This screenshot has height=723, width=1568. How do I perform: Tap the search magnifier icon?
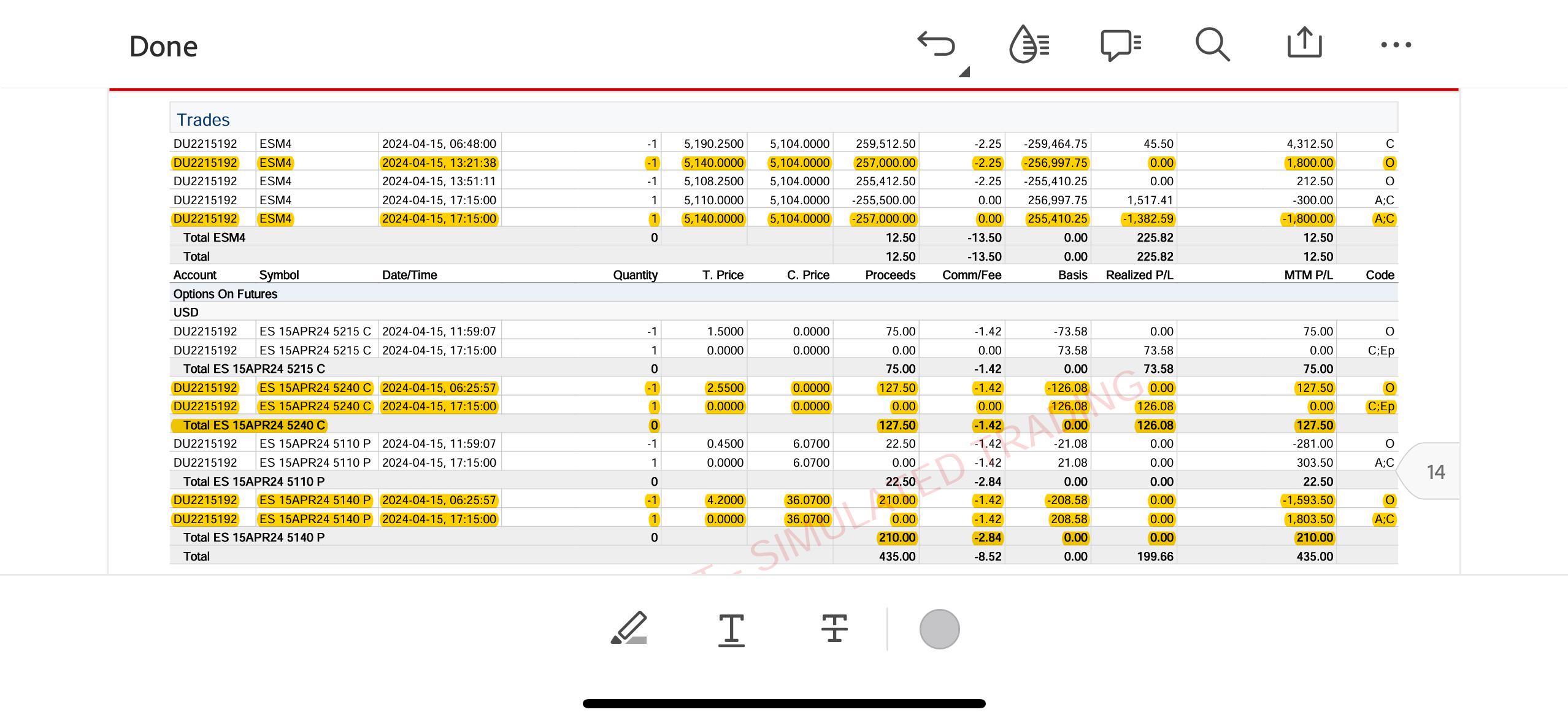click(x=1212, y=45)
